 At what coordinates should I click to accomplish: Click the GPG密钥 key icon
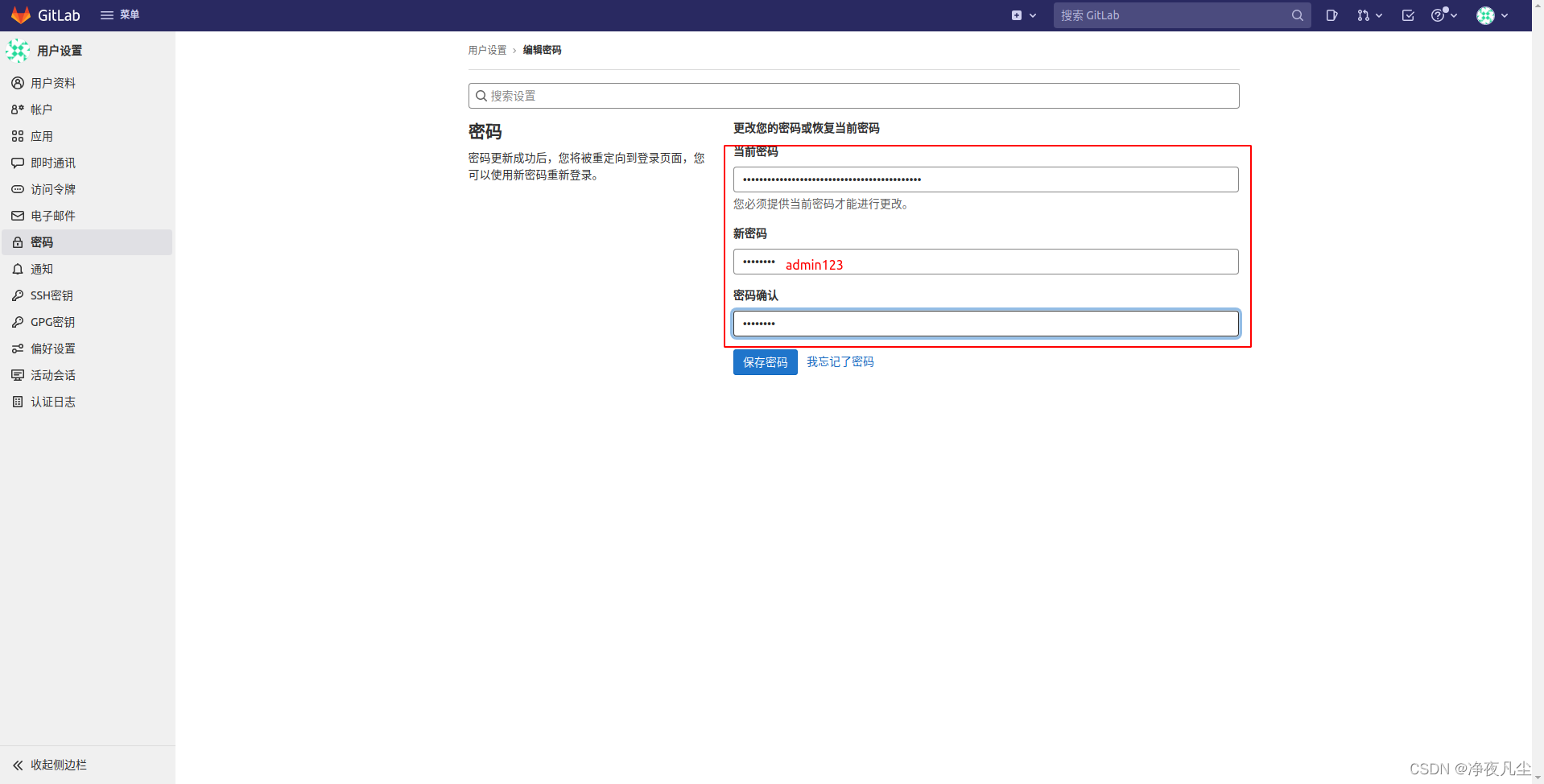click(18, 322)
